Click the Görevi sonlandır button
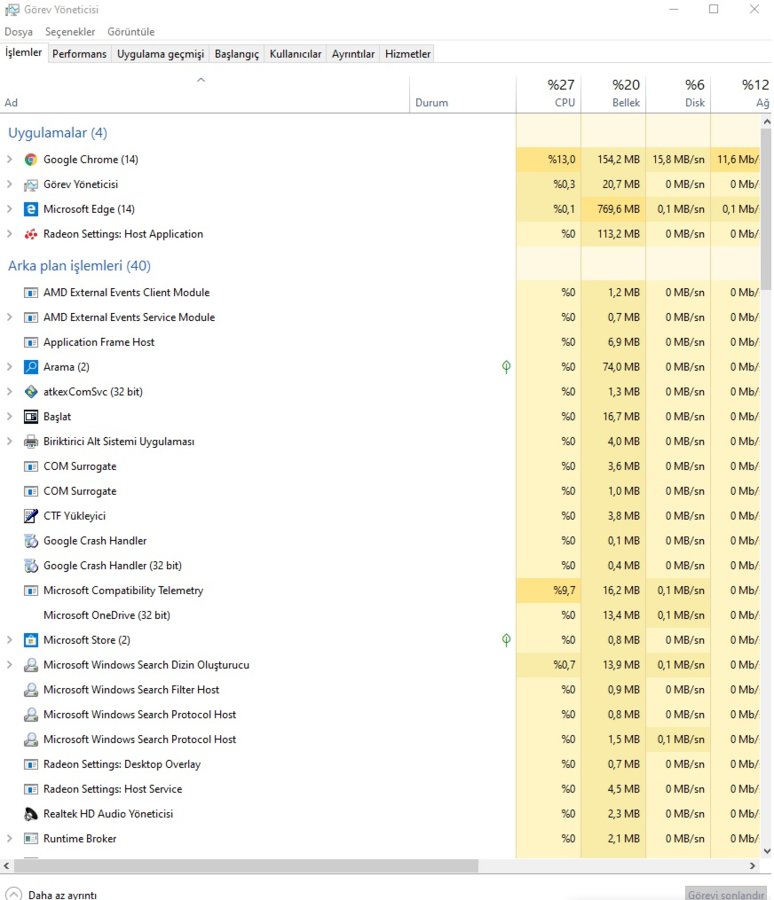 coord(726,894)
